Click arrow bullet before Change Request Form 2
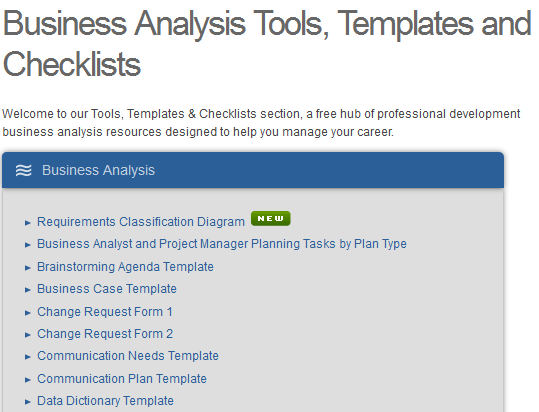Screen dimensions: 539x412 pos(28,335)
